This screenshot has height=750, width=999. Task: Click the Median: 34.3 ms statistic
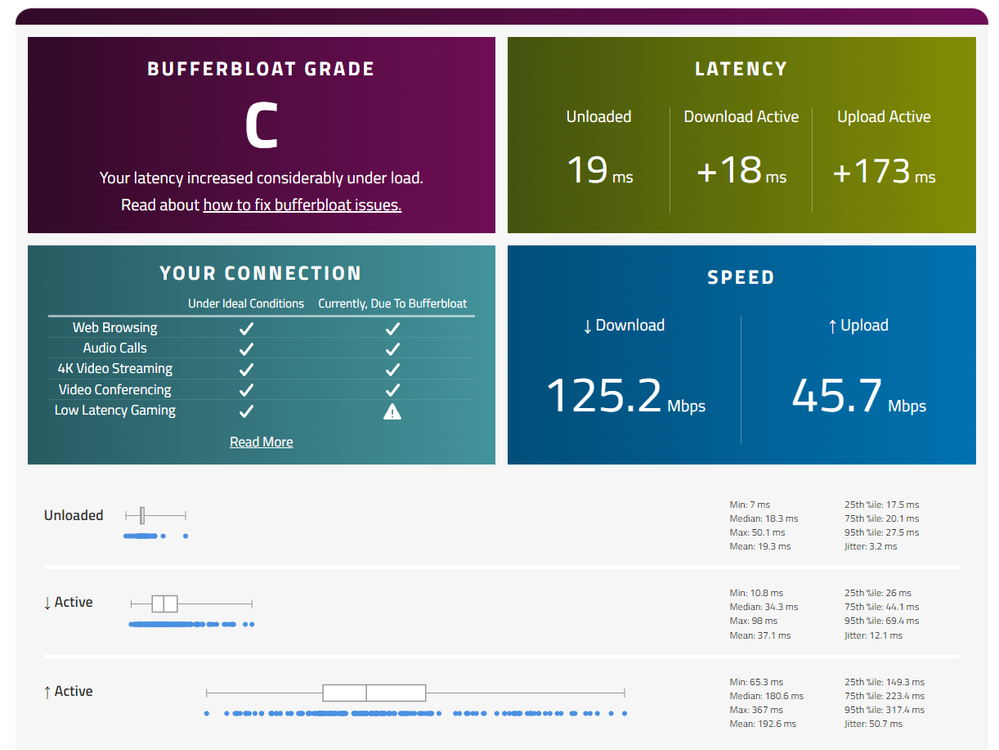tap(764, 607)
